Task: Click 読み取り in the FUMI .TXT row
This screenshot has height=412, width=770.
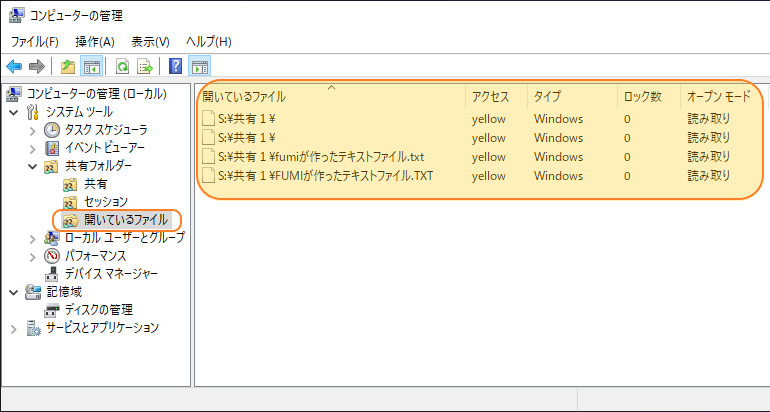Action: tap(709, 176)
